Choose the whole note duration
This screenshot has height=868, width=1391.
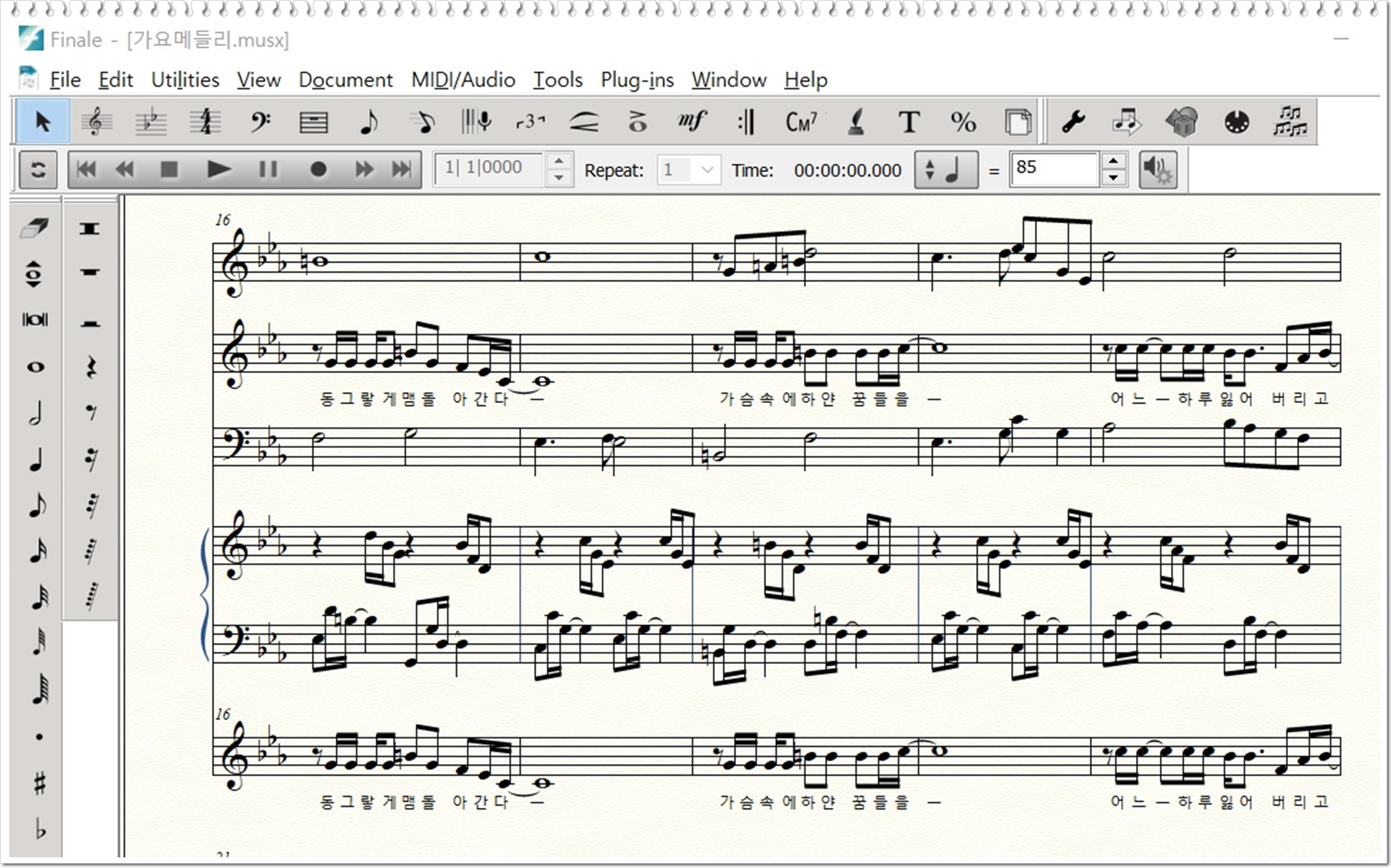click(x=35, y=366)
